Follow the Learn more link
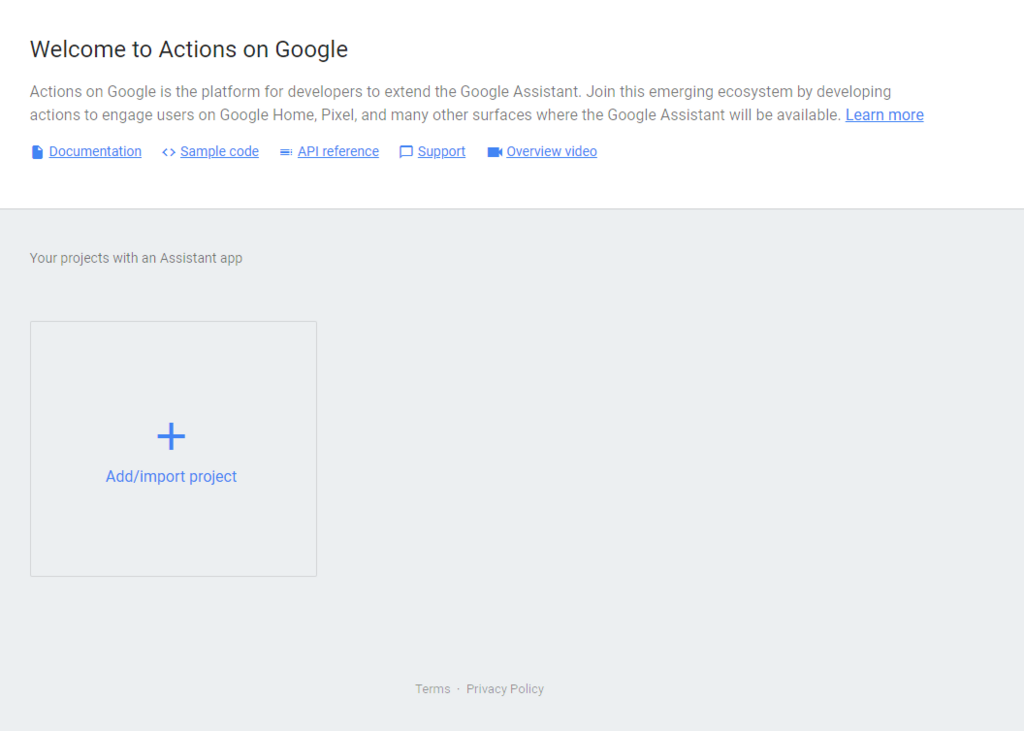The height and width of the screenshot is (731, 1024). (884, 115)
